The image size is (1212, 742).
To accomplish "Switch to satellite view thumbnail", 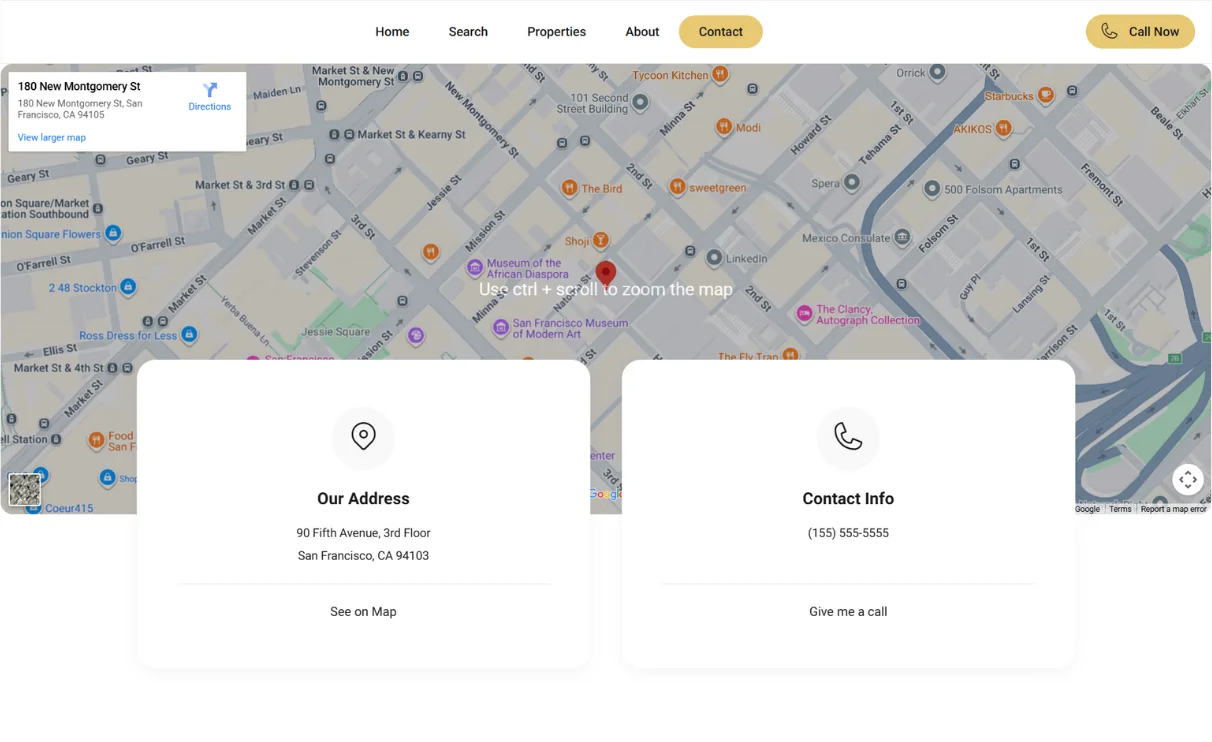I will (x=25, y=489).
